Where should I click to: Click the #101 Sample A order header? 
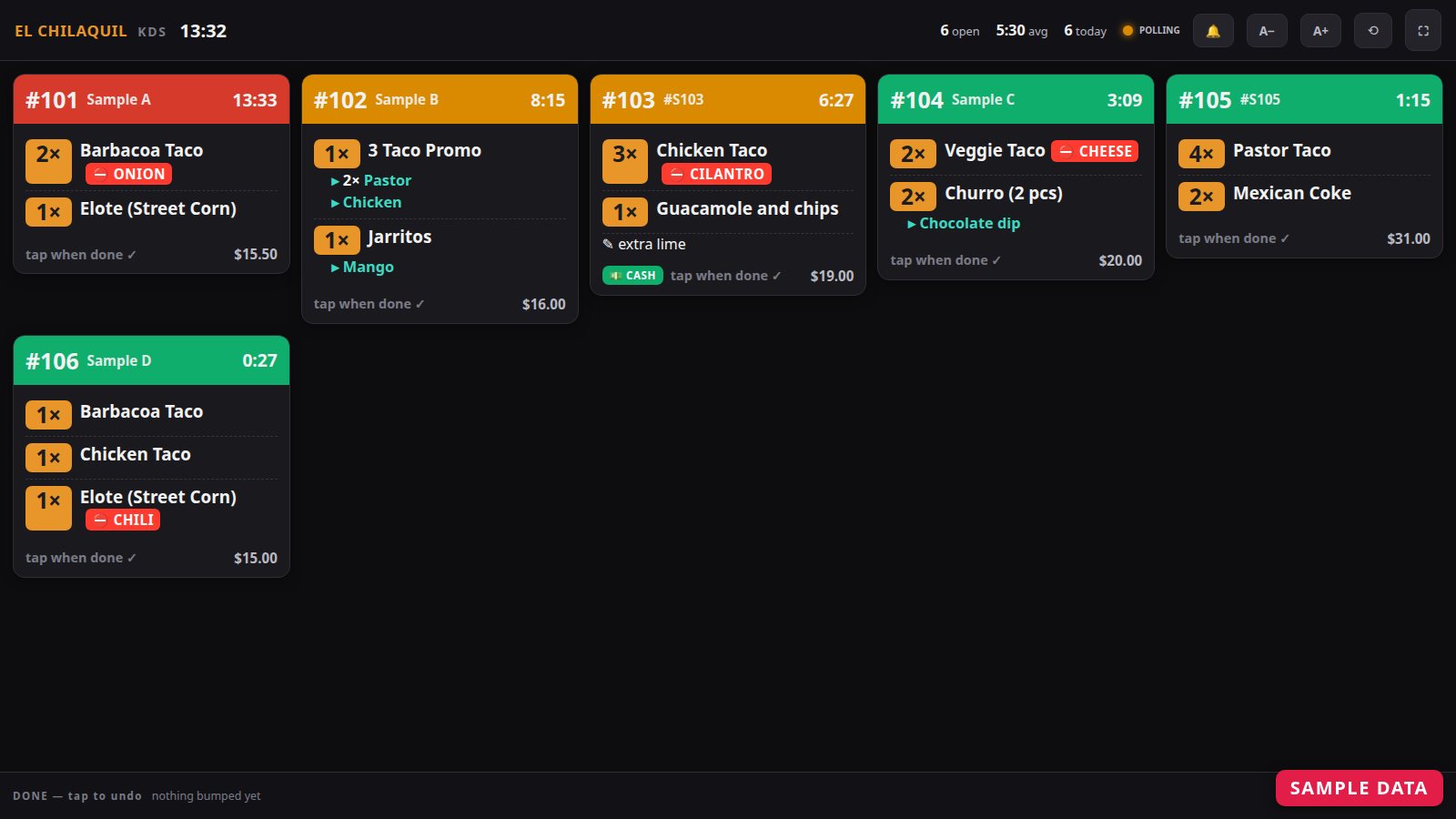click(151, 99)
